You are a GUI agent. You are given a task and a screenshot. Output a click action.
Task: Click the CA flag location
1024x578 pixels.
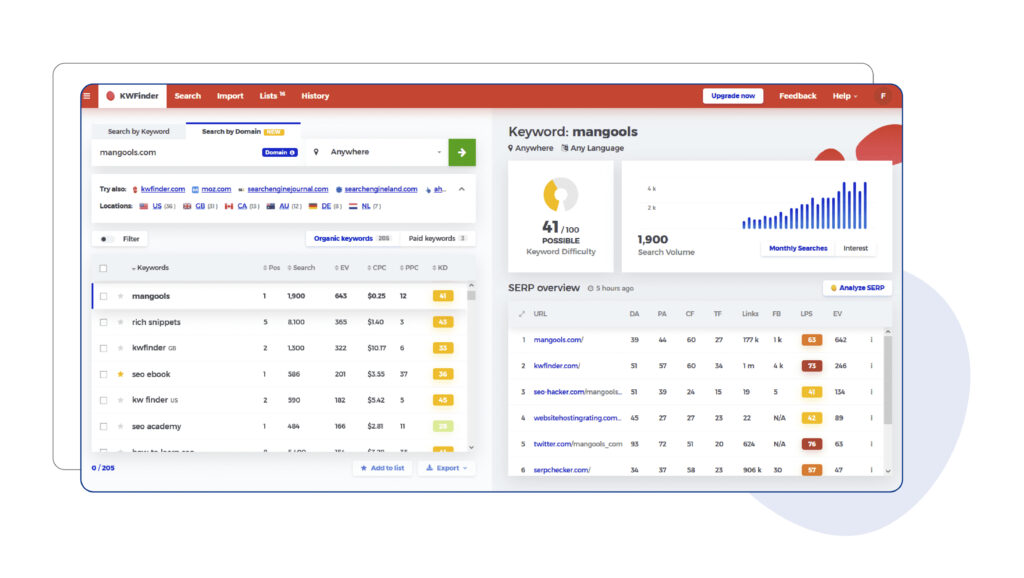(x=229, y=206)
